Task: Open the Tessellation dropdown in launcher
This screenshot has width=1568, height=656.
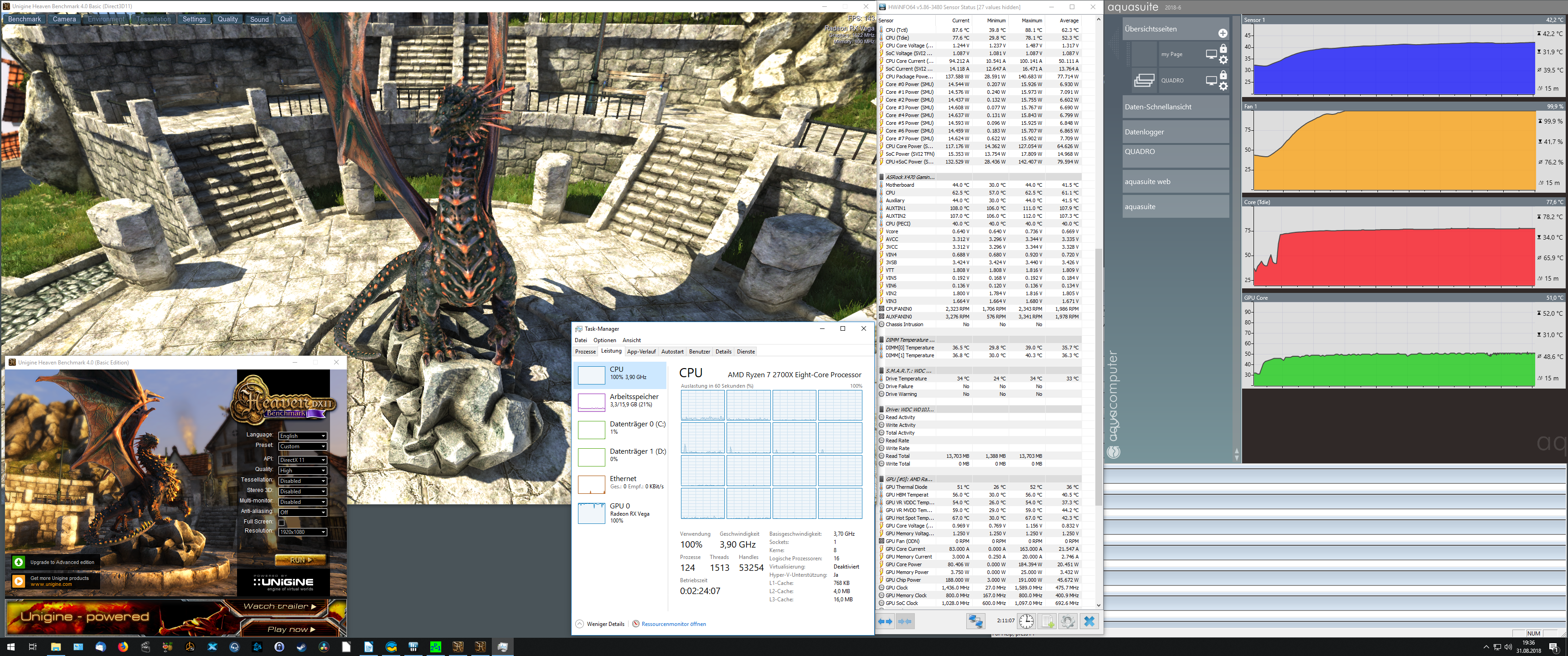Action: tap(303, 481)
